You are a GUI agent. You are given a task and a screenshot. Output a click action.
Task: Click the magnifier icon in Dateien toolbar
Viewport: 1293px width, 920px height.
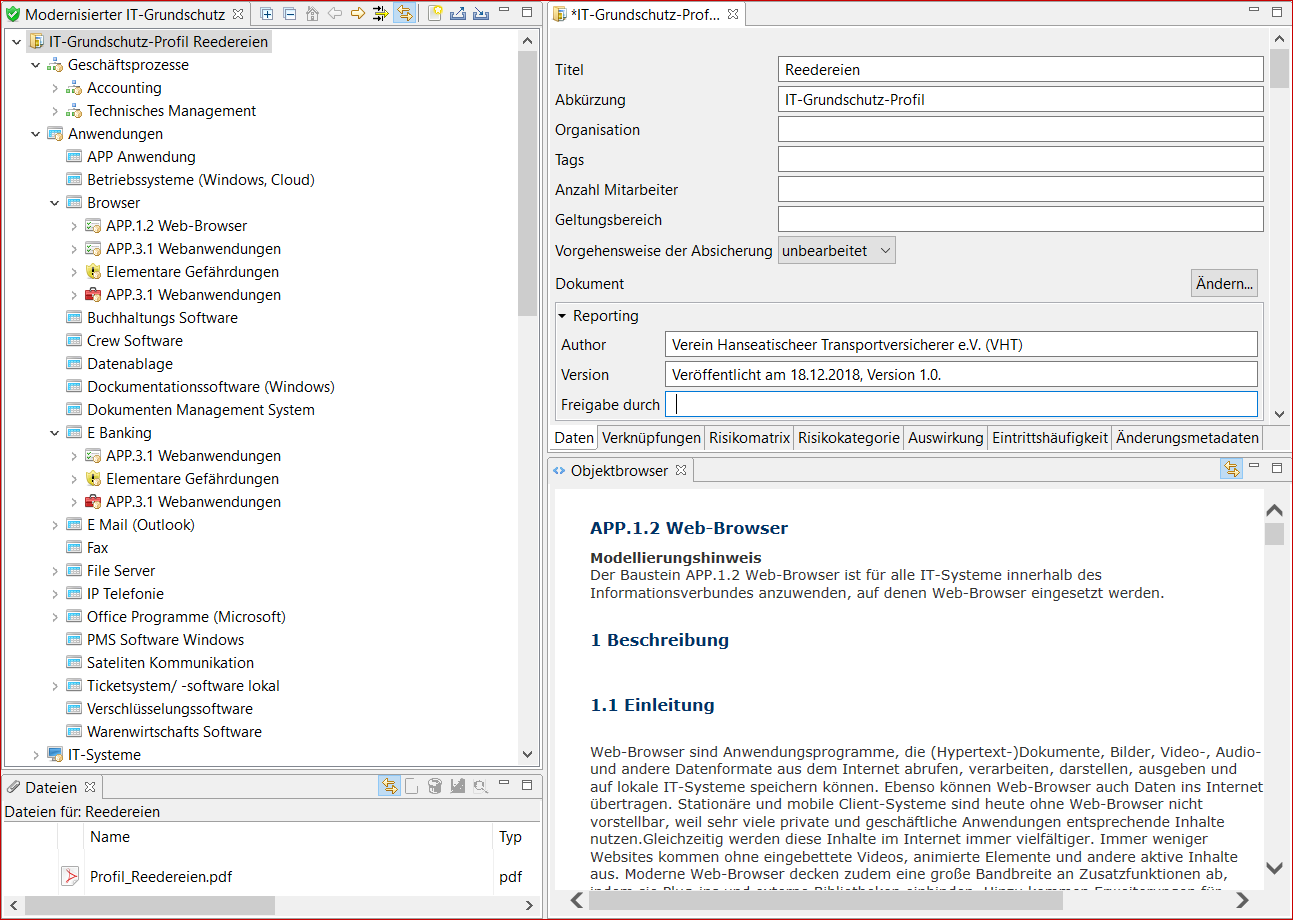click(x=480, y=787)
